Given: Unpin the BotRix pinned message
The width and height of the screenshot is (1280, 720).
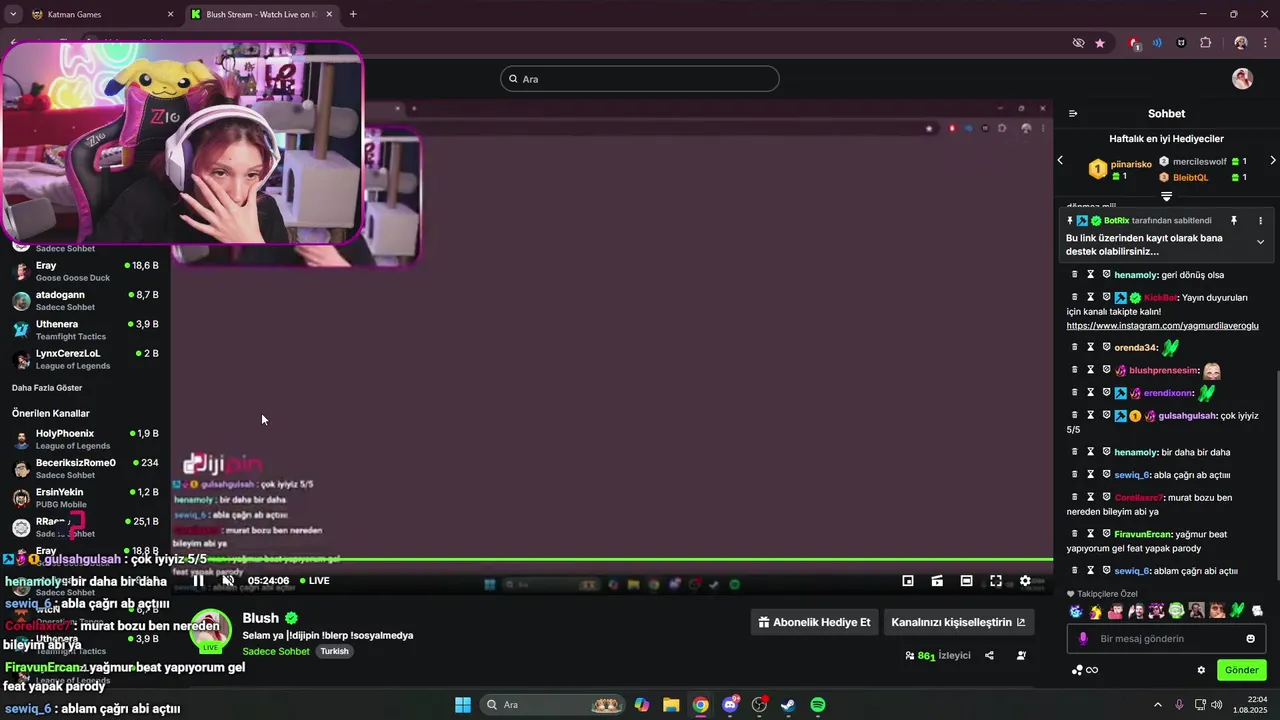Looking at the screenshot, I should [x=1234, y=220].
